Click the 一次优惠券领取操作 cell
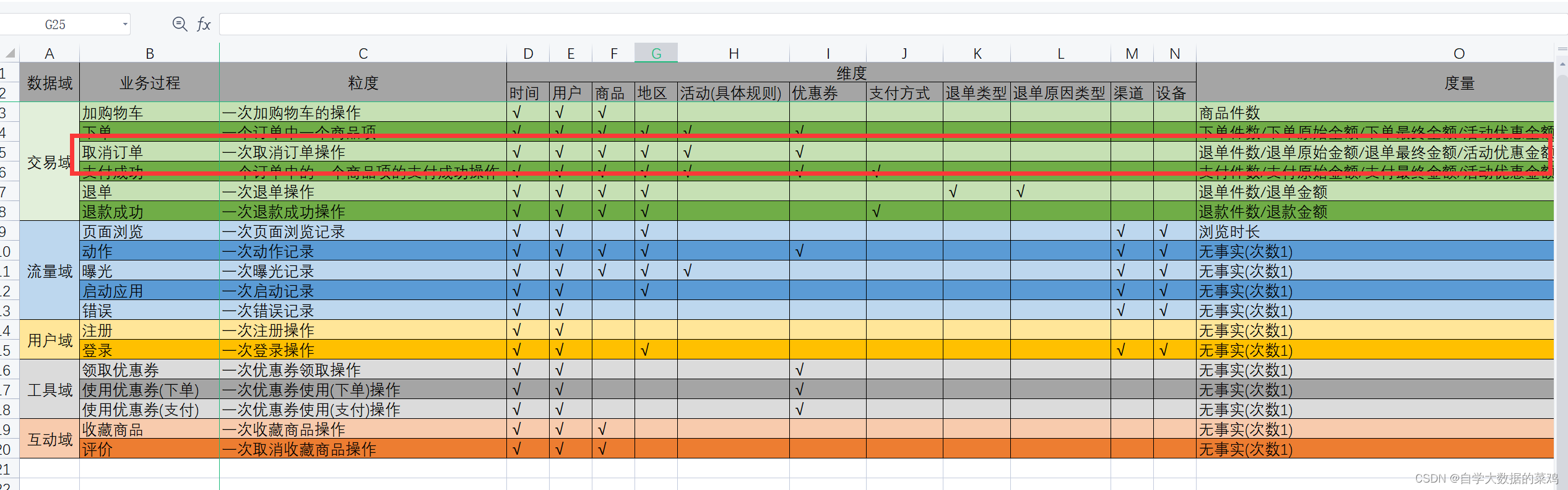The image size is (1568, 490). click(363, 369)
